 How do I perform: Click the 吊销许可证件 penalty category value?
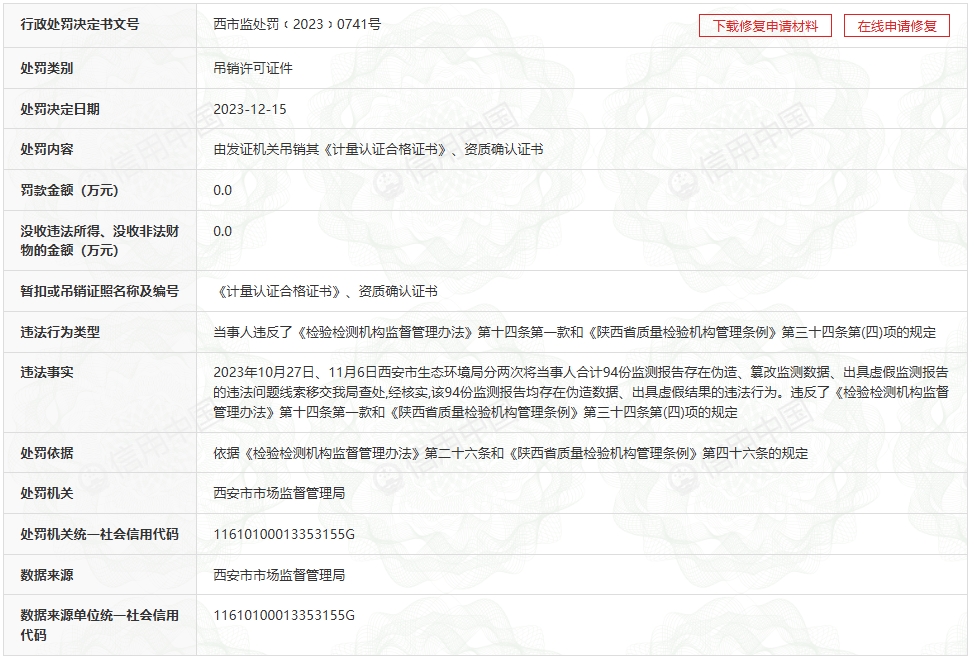(253, 68)
